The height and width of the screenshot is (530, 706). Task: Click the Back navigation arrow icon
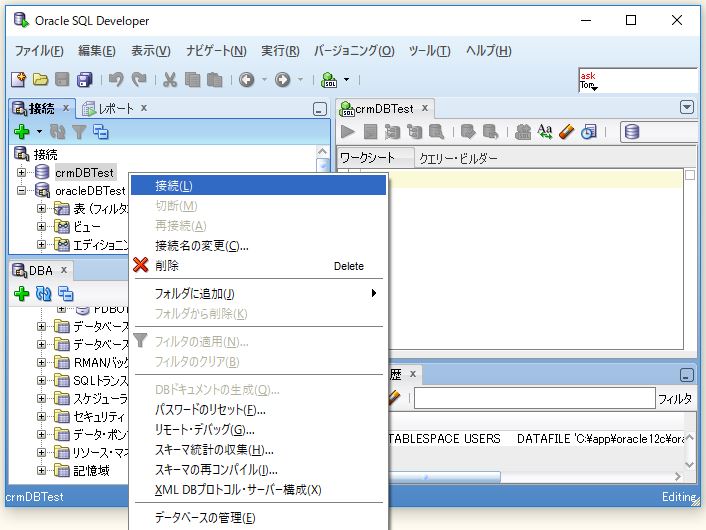pyautogui.click(x=247, y=80)
